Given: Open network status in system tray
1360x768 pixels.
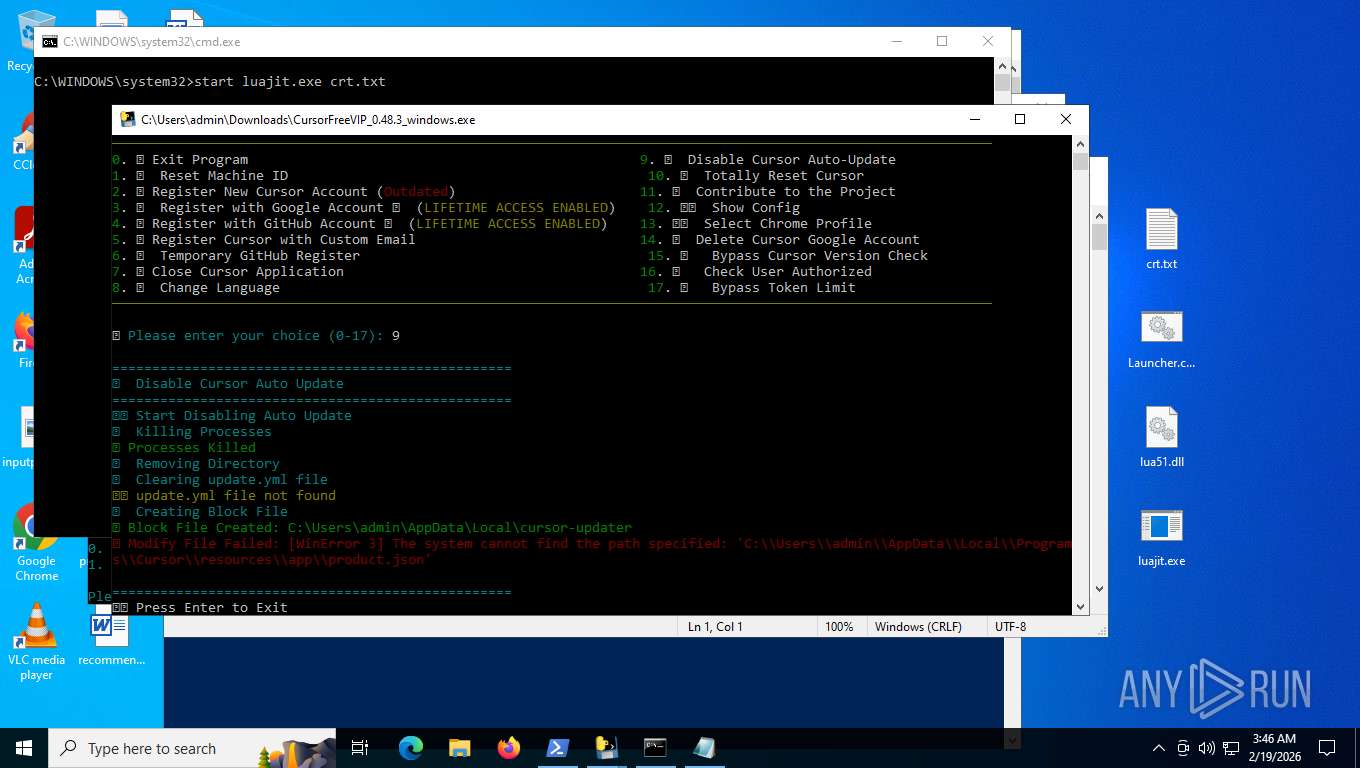Looking at the screenshot, I should coord(1230,748).
